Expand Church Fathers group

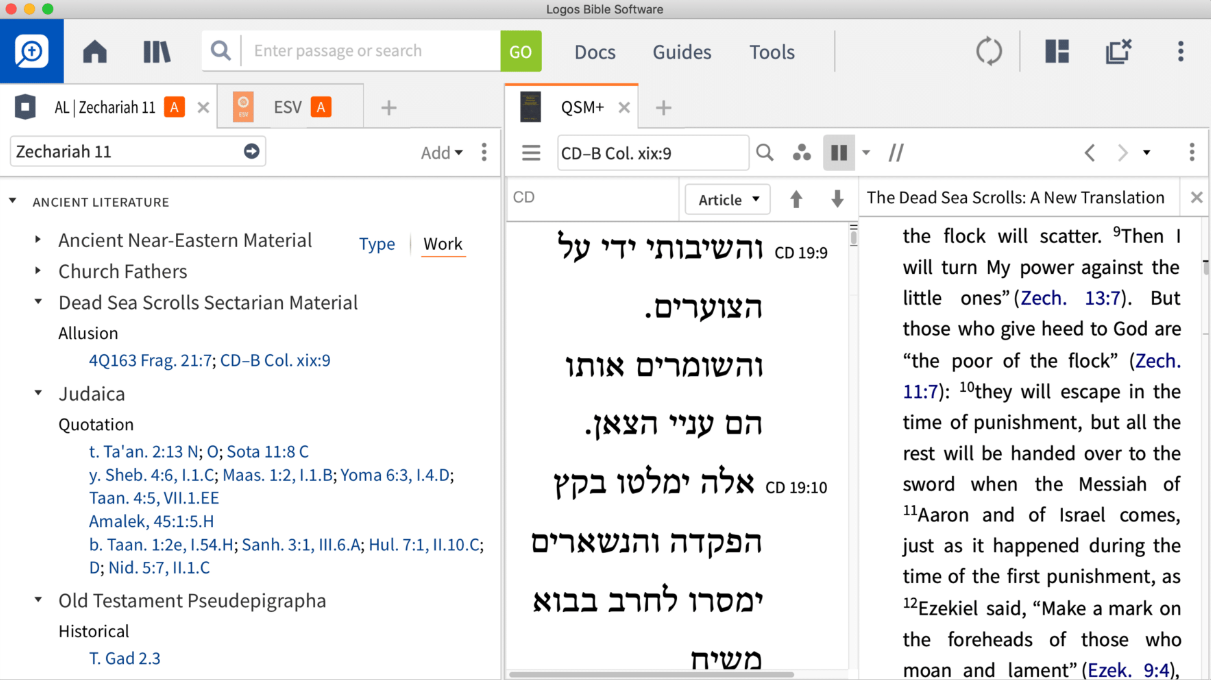(x=38, y=271)
